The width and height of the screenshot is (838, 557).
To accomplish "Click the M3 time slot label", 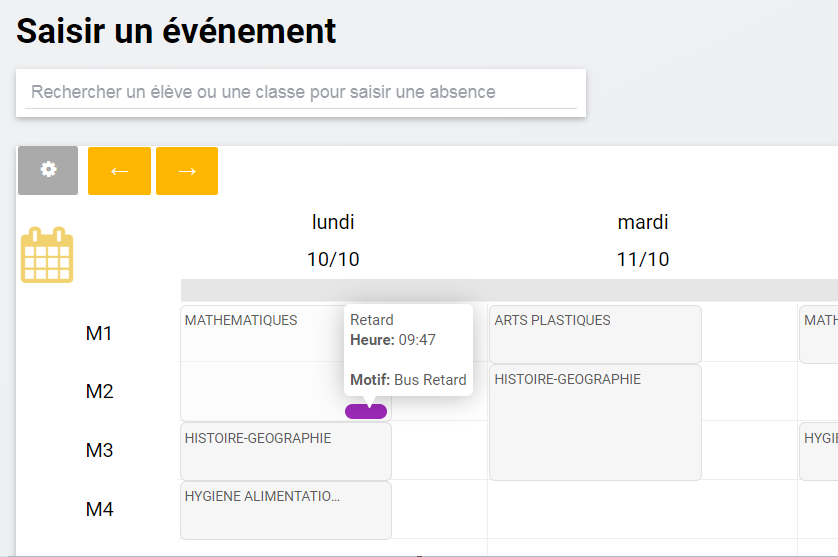I will coord(99,451).
